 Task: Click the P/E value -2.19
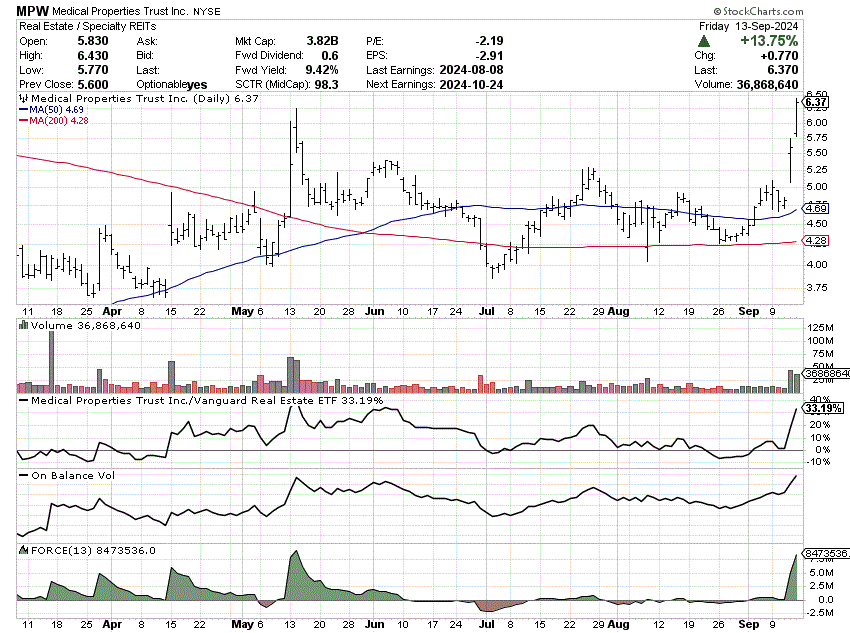click(489, 41)
